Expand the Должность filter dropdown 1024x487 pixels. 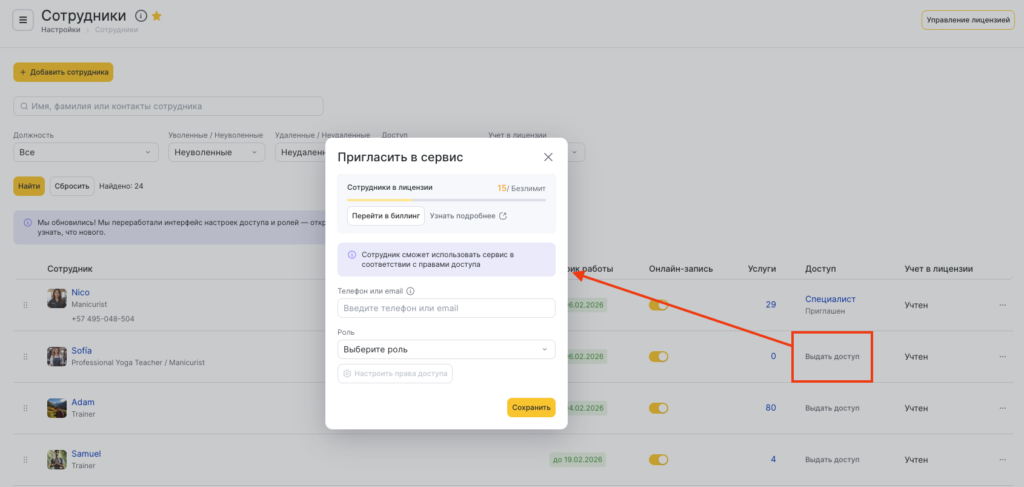point(85,152)
